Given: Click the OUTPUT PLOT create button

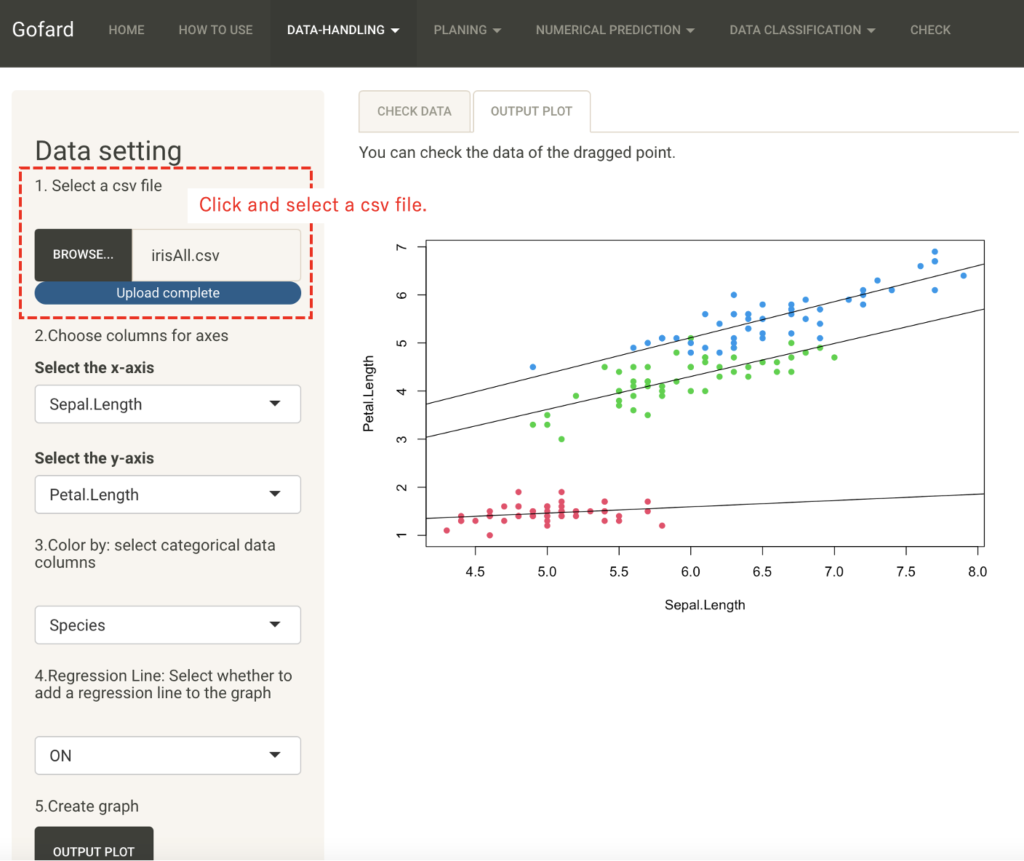Looking at the screenshot, I should (x=94, y=846).
